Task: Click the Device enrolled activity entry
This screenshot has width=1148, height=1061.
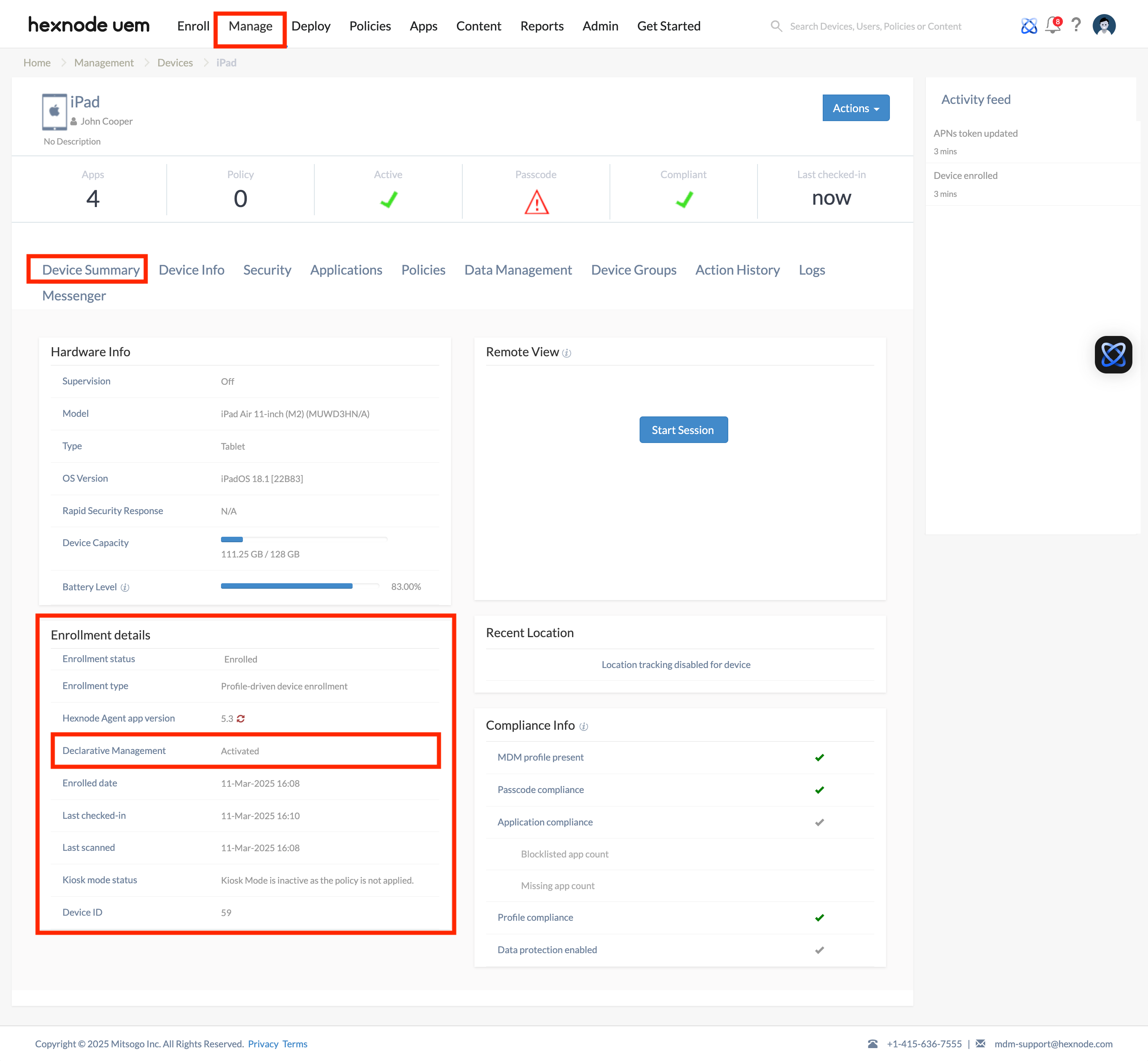Action: click(x=965, y=176)
